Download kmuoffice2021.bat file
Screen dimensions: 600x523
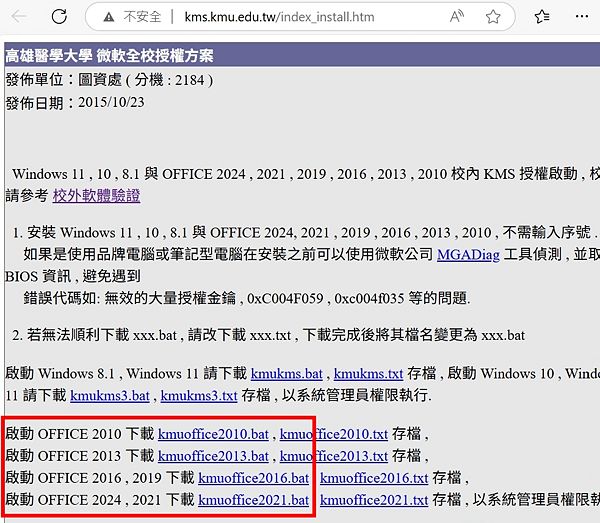click(253, 500)
